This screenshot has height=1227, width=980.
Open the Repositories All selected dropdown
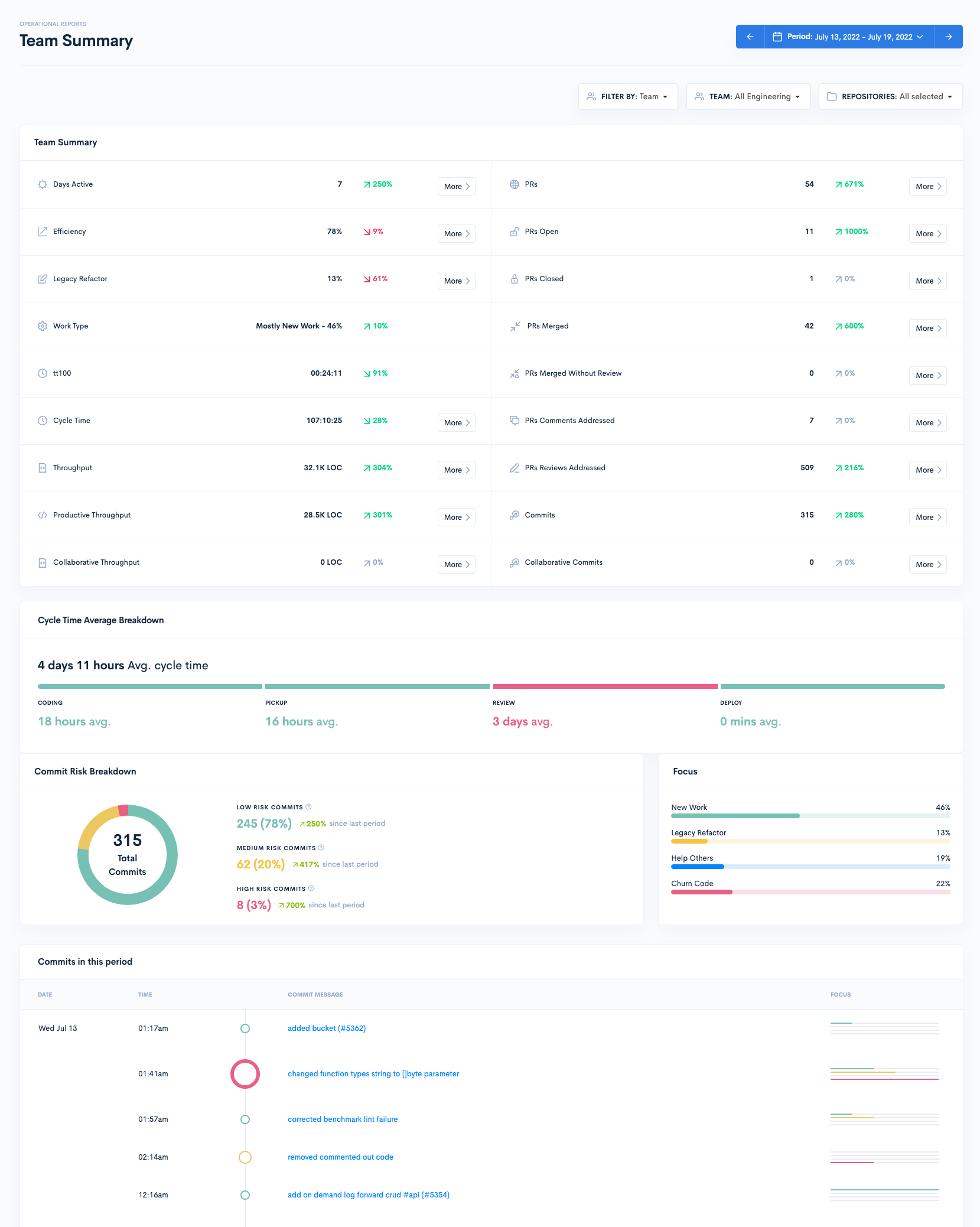point(891,96)
